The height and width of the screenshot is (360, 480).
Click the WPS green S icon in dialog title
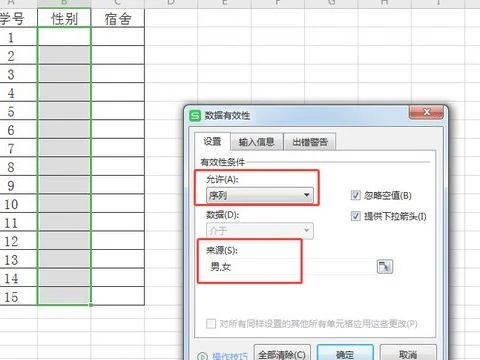195,116
